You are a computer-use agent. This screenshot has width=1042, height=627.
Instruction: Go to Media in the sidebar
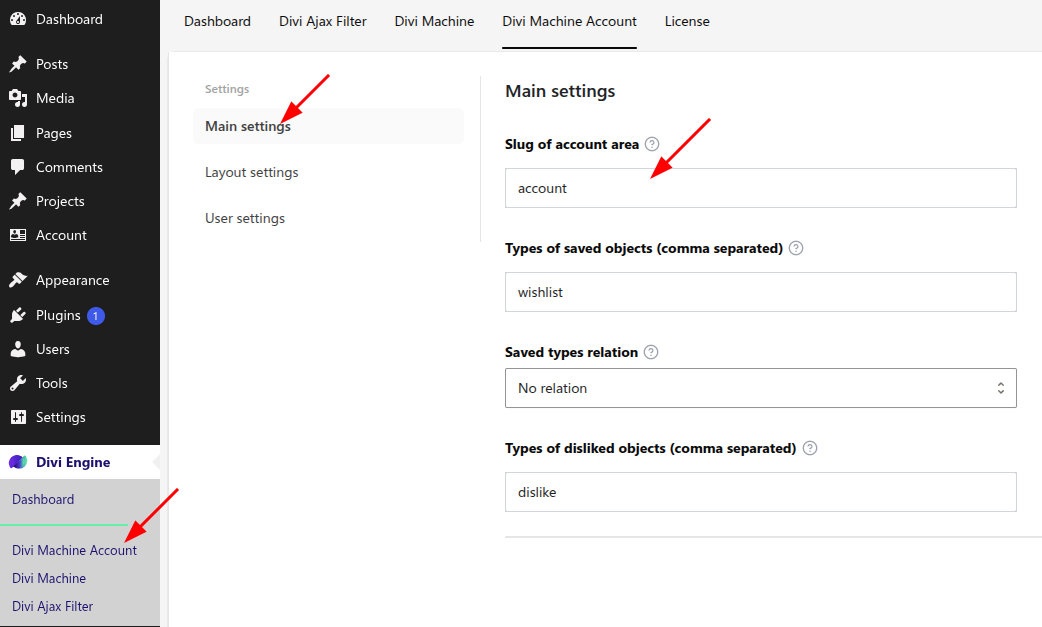[x=55, y=98]
